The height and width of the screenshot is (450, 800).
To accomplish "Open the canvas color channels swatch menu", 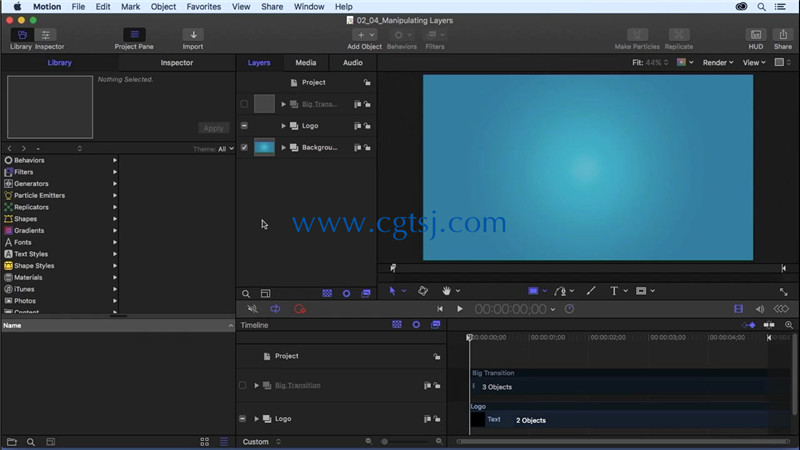I will point(685,63).
